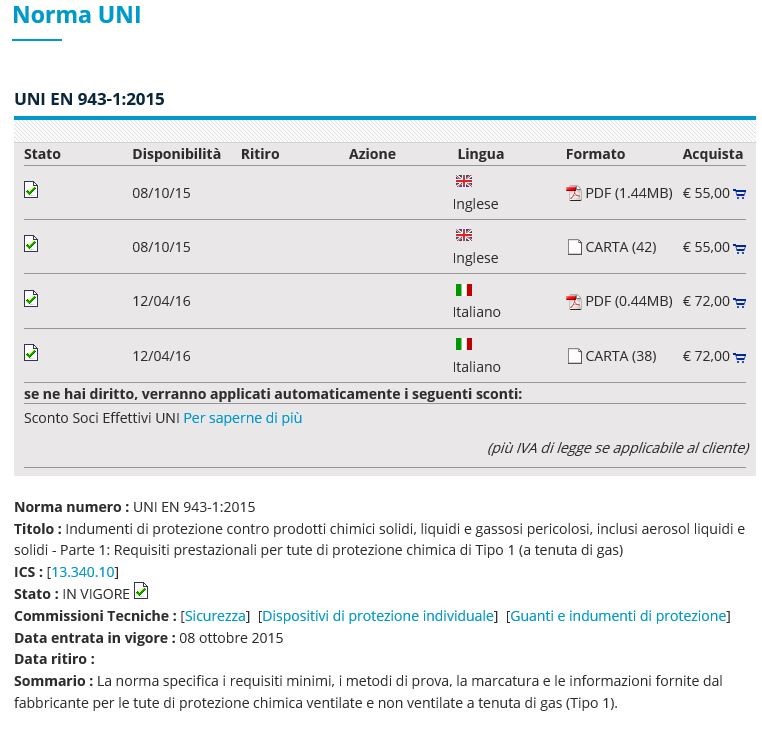Click the IN VIGORE status checkmark
Screen dimensions: 762x736
141,591
